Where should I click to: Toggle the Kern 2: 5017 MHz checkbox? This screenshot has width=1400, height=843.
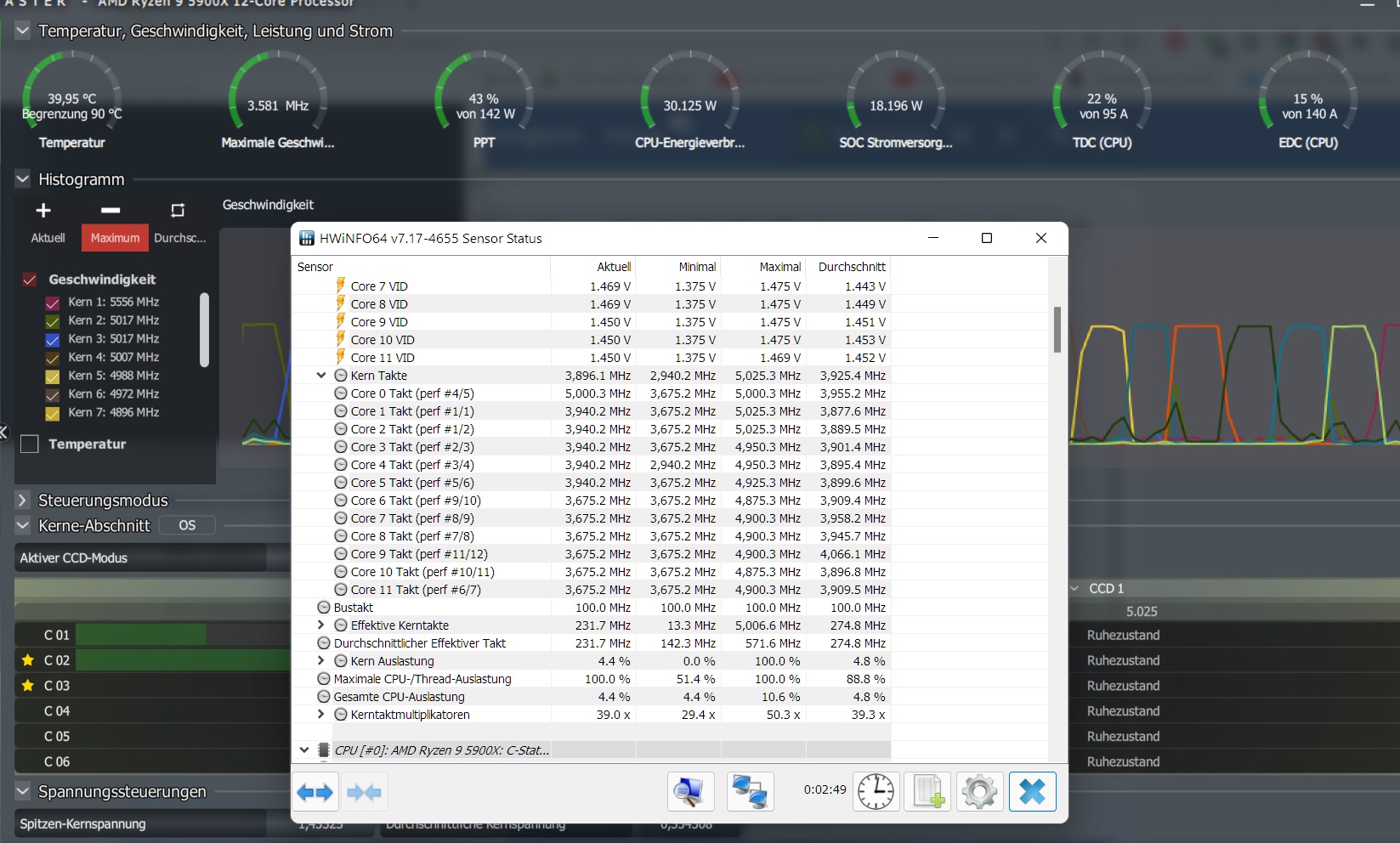52,321
